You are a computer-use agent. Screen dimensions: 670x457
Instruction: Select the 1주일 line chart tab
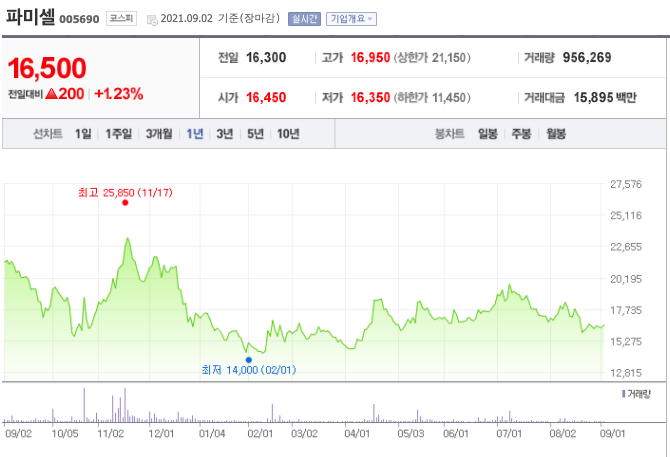(119, 134)
